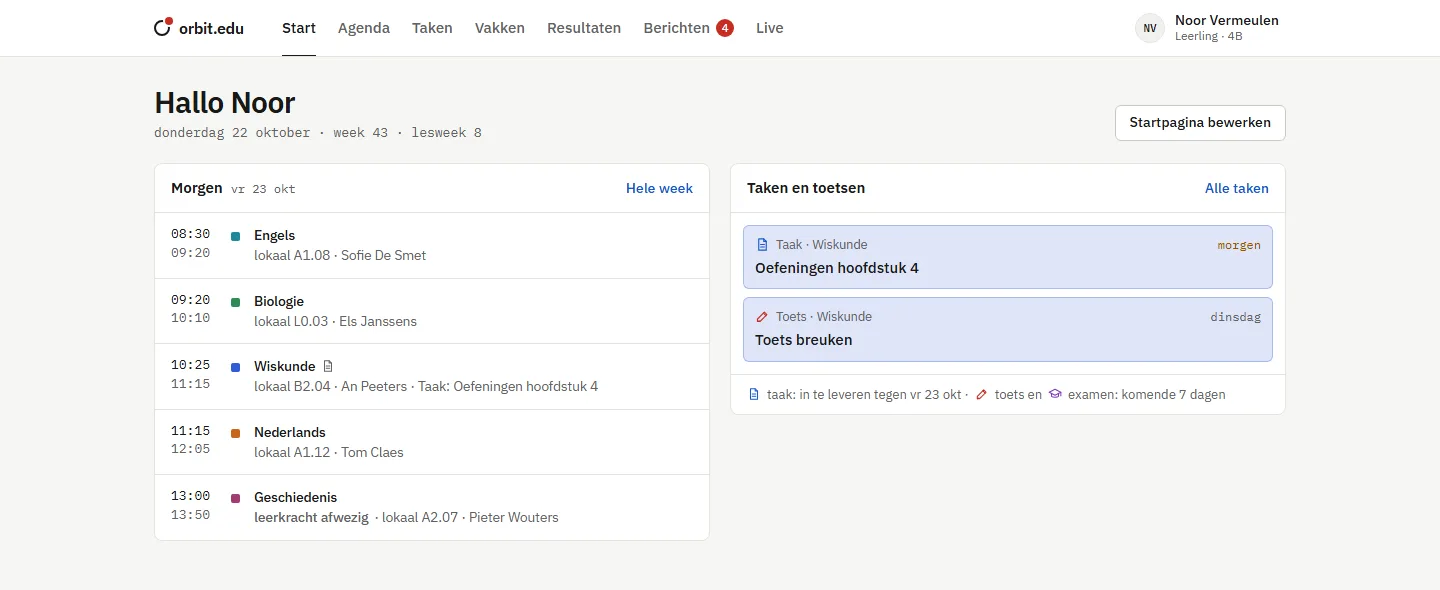Select the Wiskunde lesson title
Image resolution: width=1440 pixels, height=590 pixels.
pyautogui.click(x=285, y=366)
